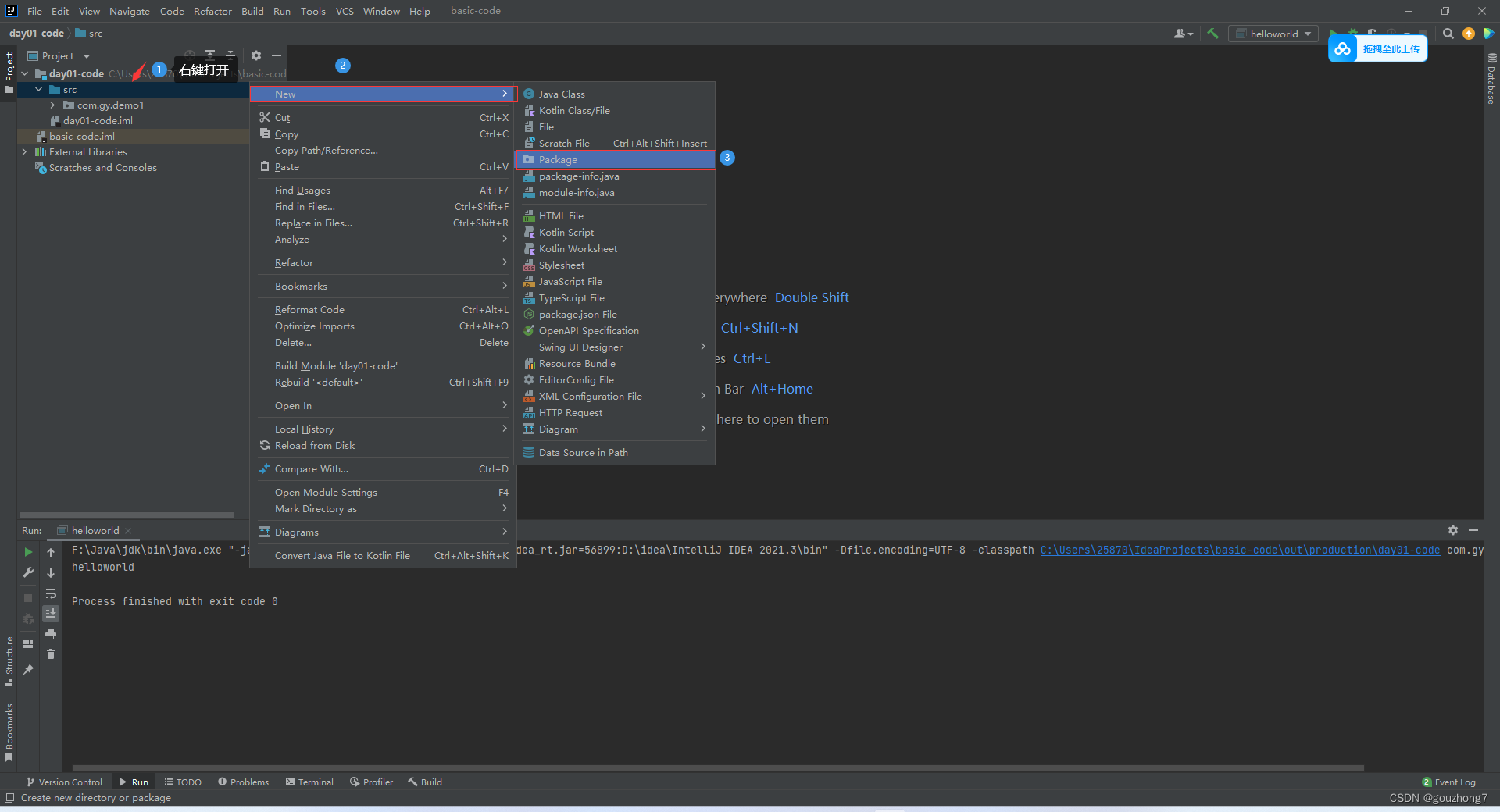Hide the Project tool window with minus icon
Viewport: 1500px width, 812px height.
point(276,55)
